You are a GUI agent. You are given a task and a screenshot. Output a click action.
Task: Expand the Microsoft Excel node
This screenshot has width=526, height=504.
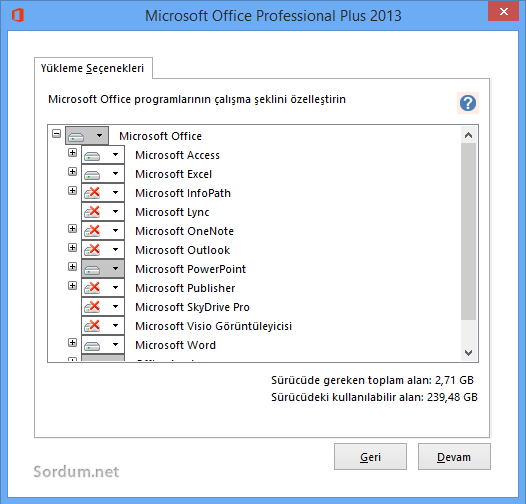[72, 172]
